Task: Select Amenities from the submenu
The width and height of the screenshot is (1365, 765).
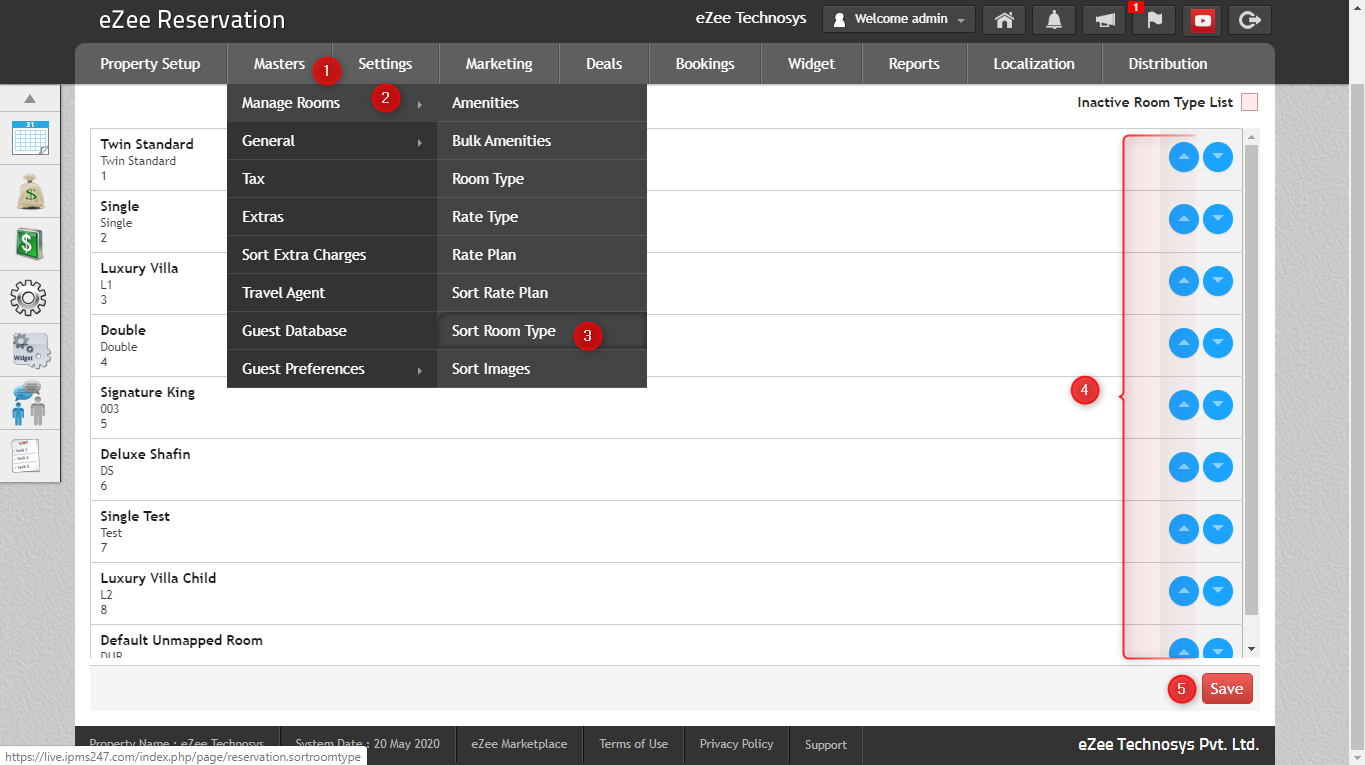Action: pos(542,103)
